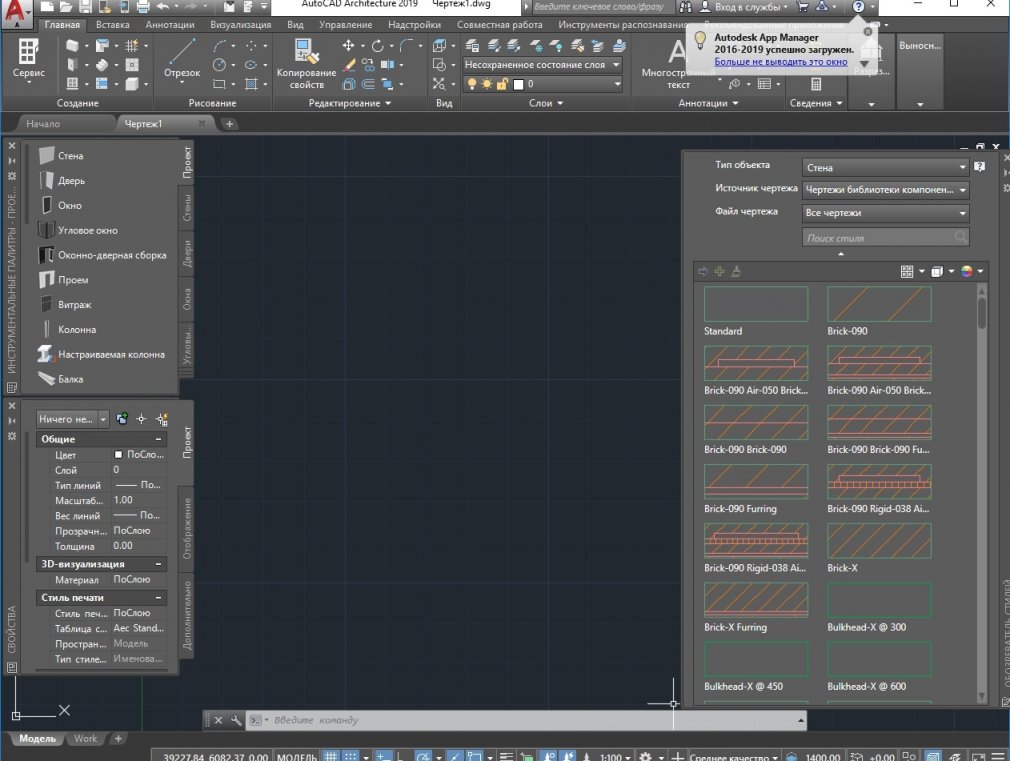Click the Move tool in Редактирование panel
Image resolution: width=1010 pixels, height=761 pixels.
pyautogui.click(x=349, y=46)
